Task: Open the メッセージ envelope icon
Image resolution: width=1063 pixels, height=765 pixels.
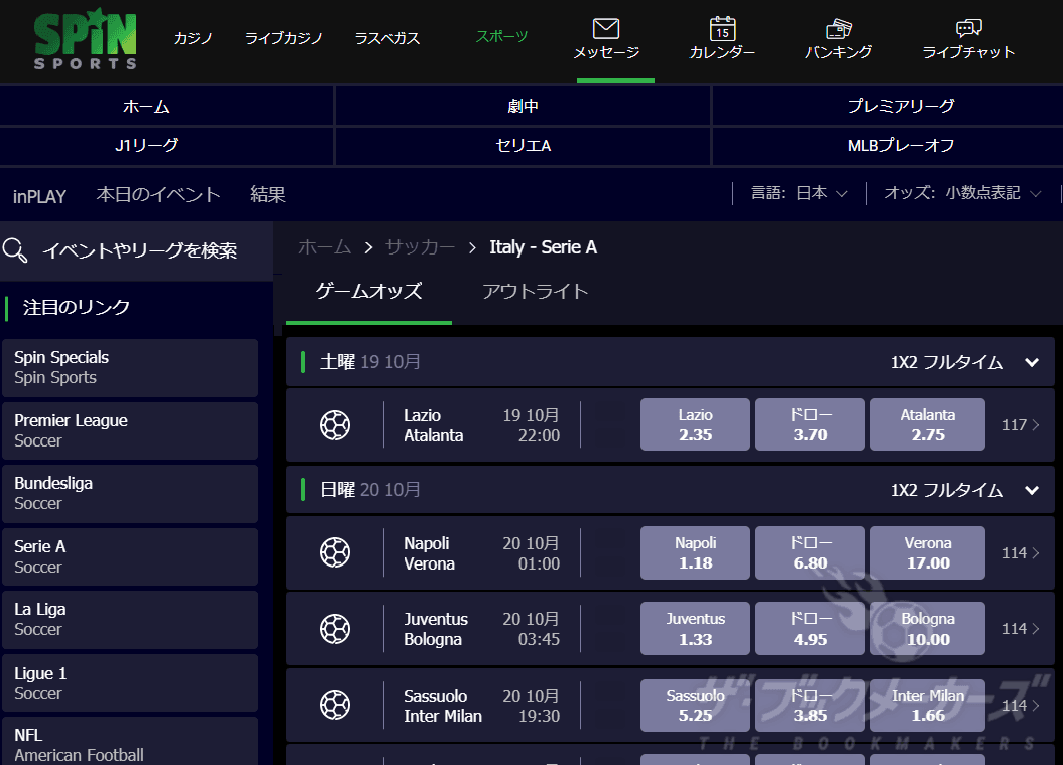Action: [x=605, y=28]
